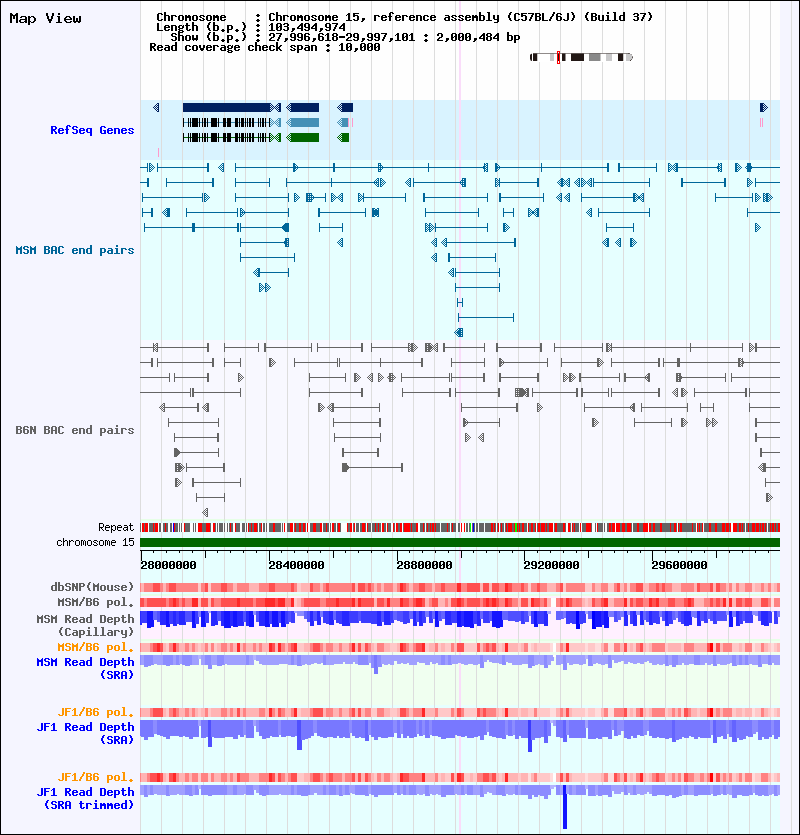Click the 28400000 ruler position label
The image size is (800, 835).
click(296, 565)
